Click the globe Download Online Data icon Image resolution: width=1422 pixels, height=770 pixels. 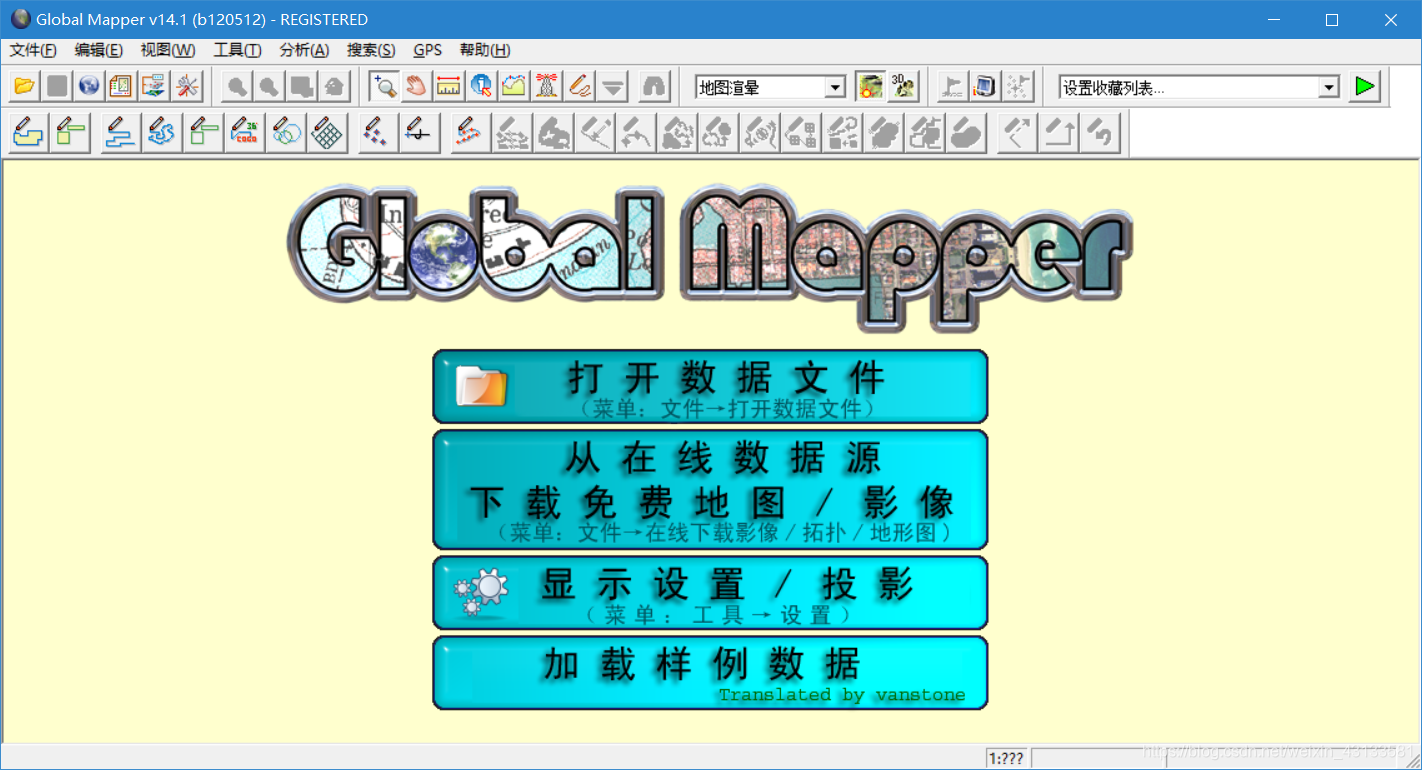(x=89, y=86)
